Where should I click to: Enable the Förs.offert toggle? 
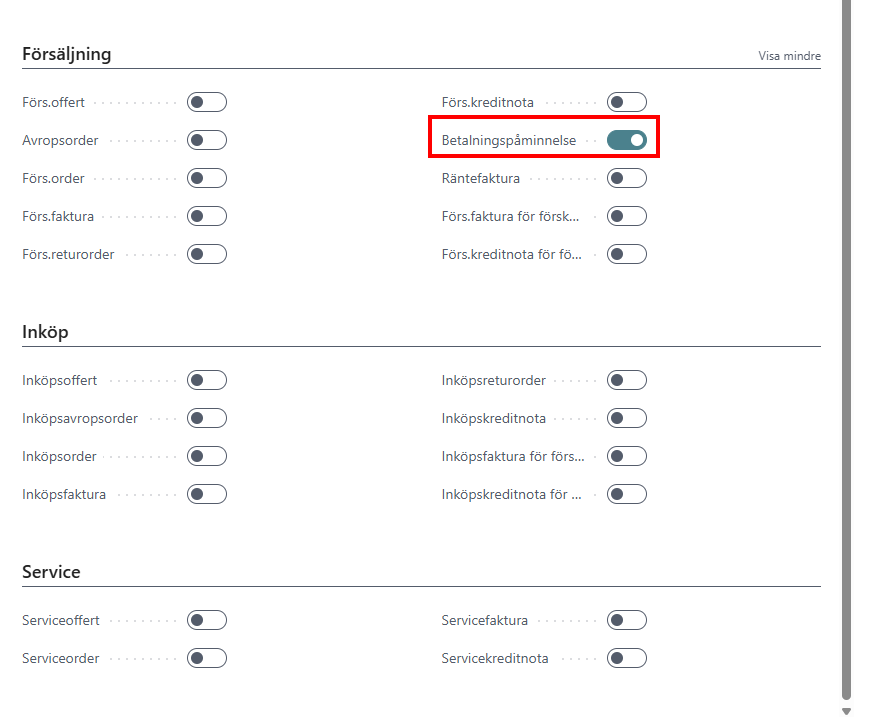coord(207,102)
